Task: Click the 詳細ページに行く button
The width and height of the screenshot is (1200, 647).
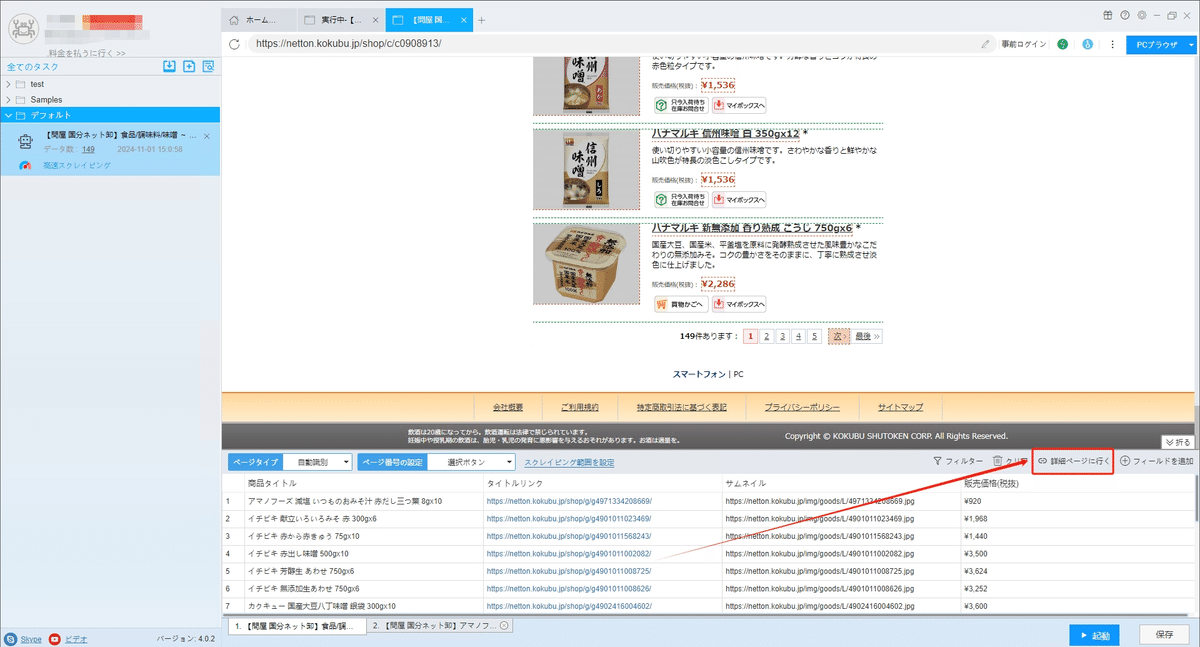Action: point(1073,461)
